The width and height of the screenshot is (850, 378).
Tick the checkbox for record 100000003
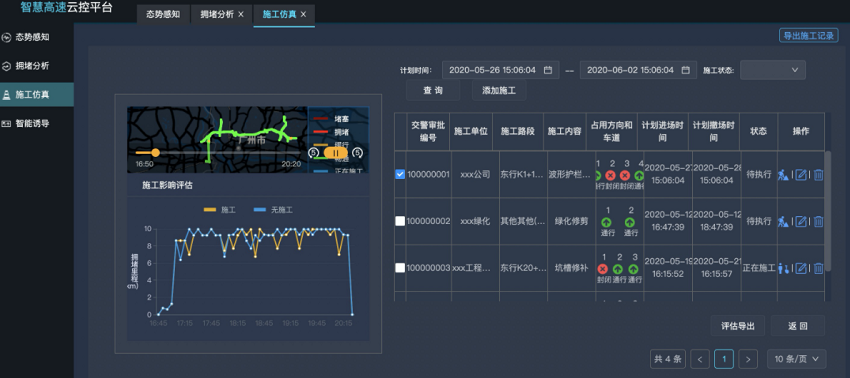click(400, 268)
